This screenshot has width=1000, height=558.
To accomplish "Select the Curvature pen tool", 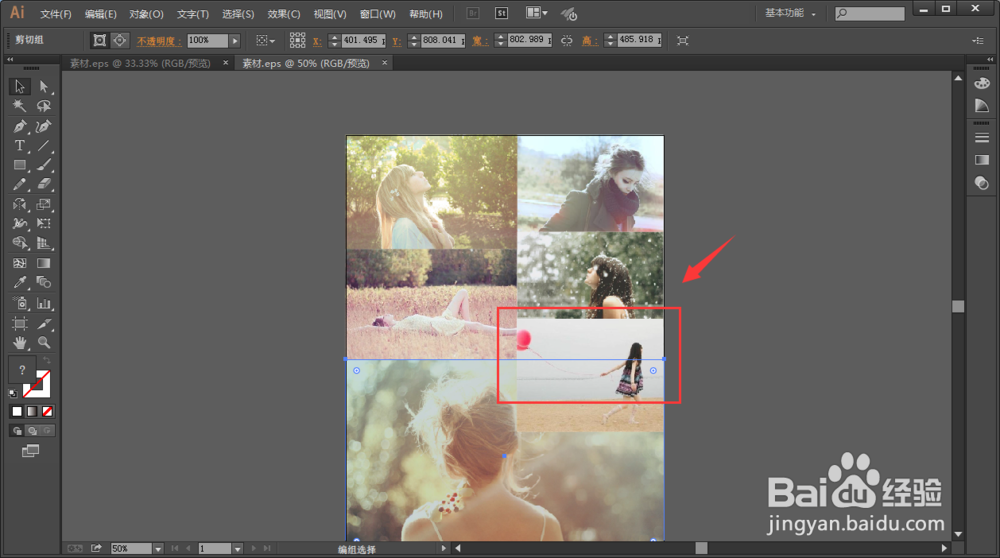I will point(43,126).
